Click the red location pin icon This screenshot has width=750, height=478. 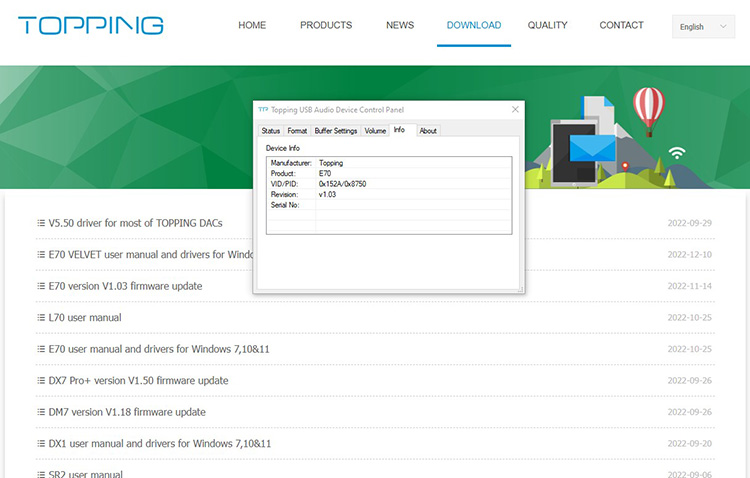point(625,167)
